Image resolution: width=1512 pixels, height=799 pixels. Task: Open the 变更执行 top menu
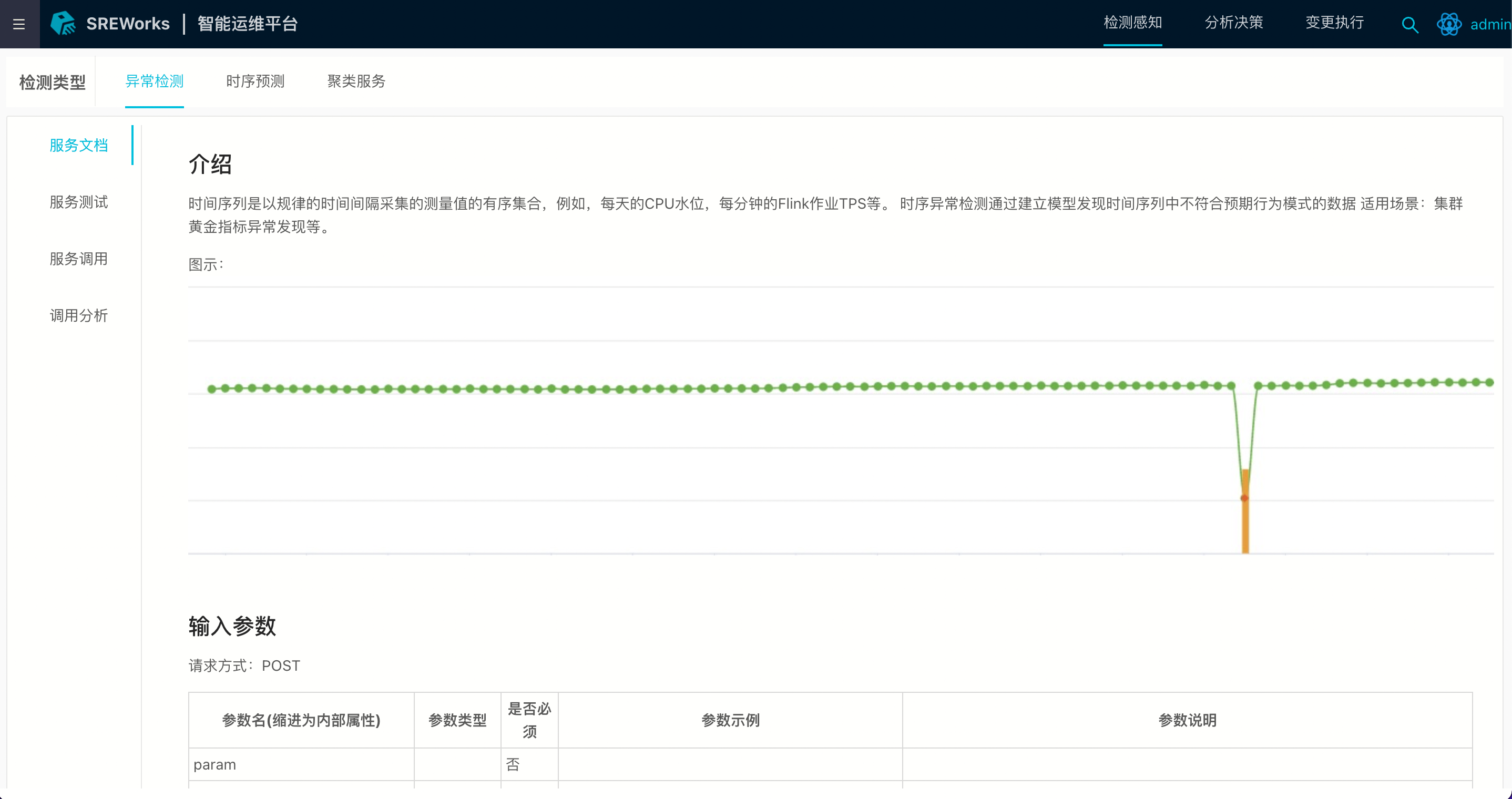pos(1334,23)
